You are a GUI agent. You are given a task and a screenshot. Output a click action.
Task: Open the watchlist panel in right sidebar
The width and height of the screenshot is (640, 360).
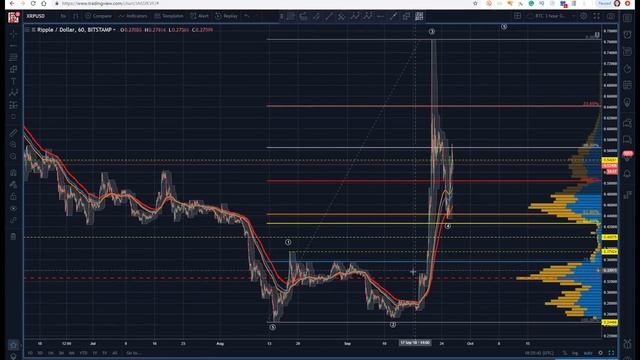(x=627, y=18)
